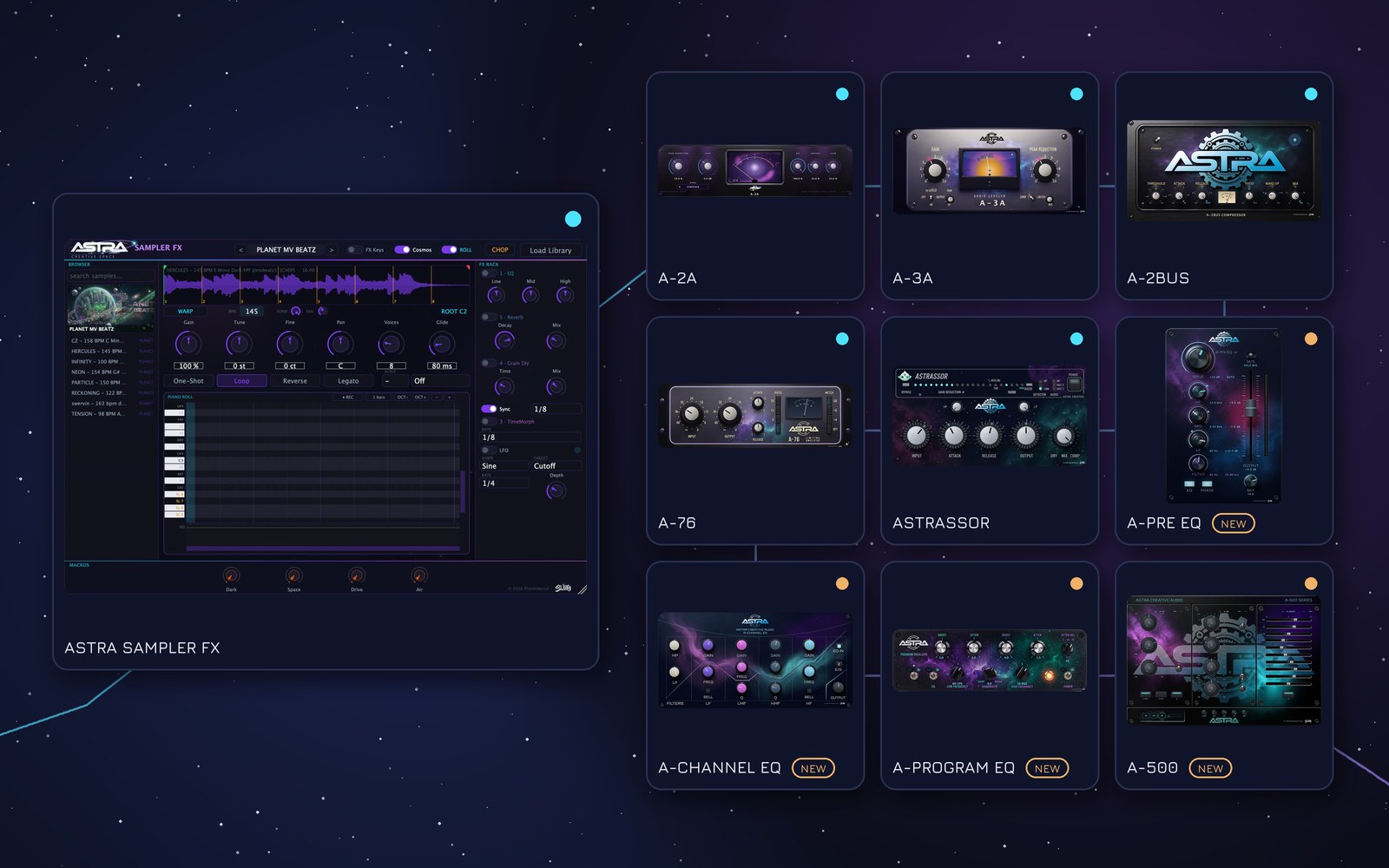Click the CHOP button
Screen dimensions: 1389x868
tap(500, 250)
